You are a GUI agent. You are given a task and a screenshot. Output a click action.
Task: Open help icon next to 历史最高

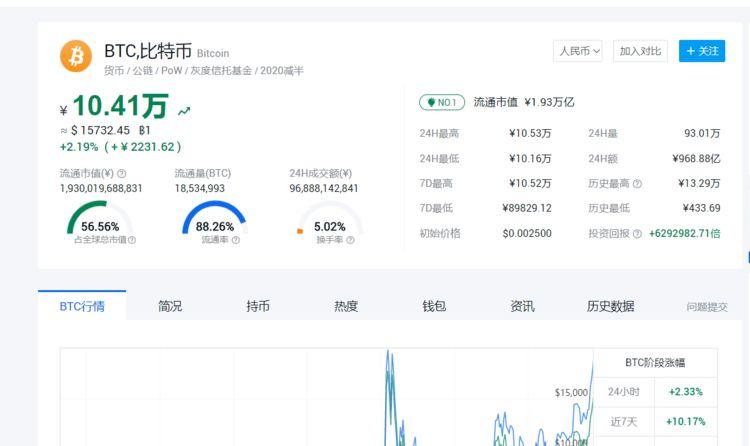tap(637, 183)
